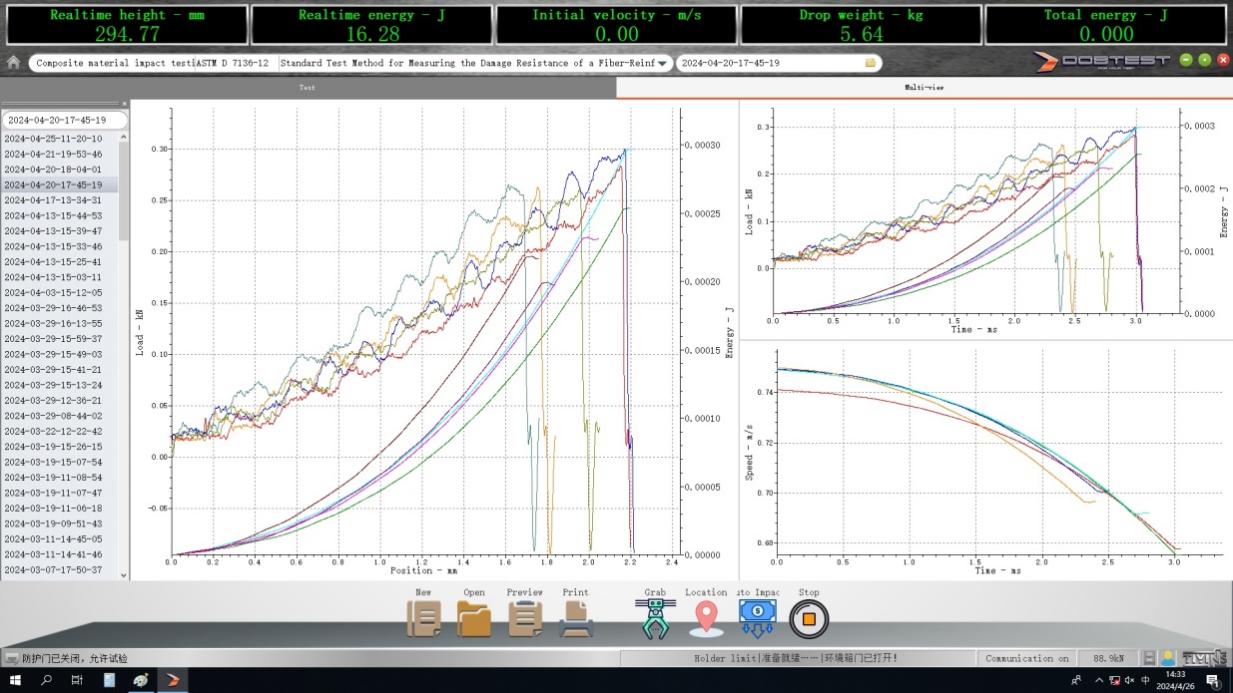Select record 2024-04-25-11-20-10
The height and width of the screenshot is (693, 1233).
(x=60, y=139)
